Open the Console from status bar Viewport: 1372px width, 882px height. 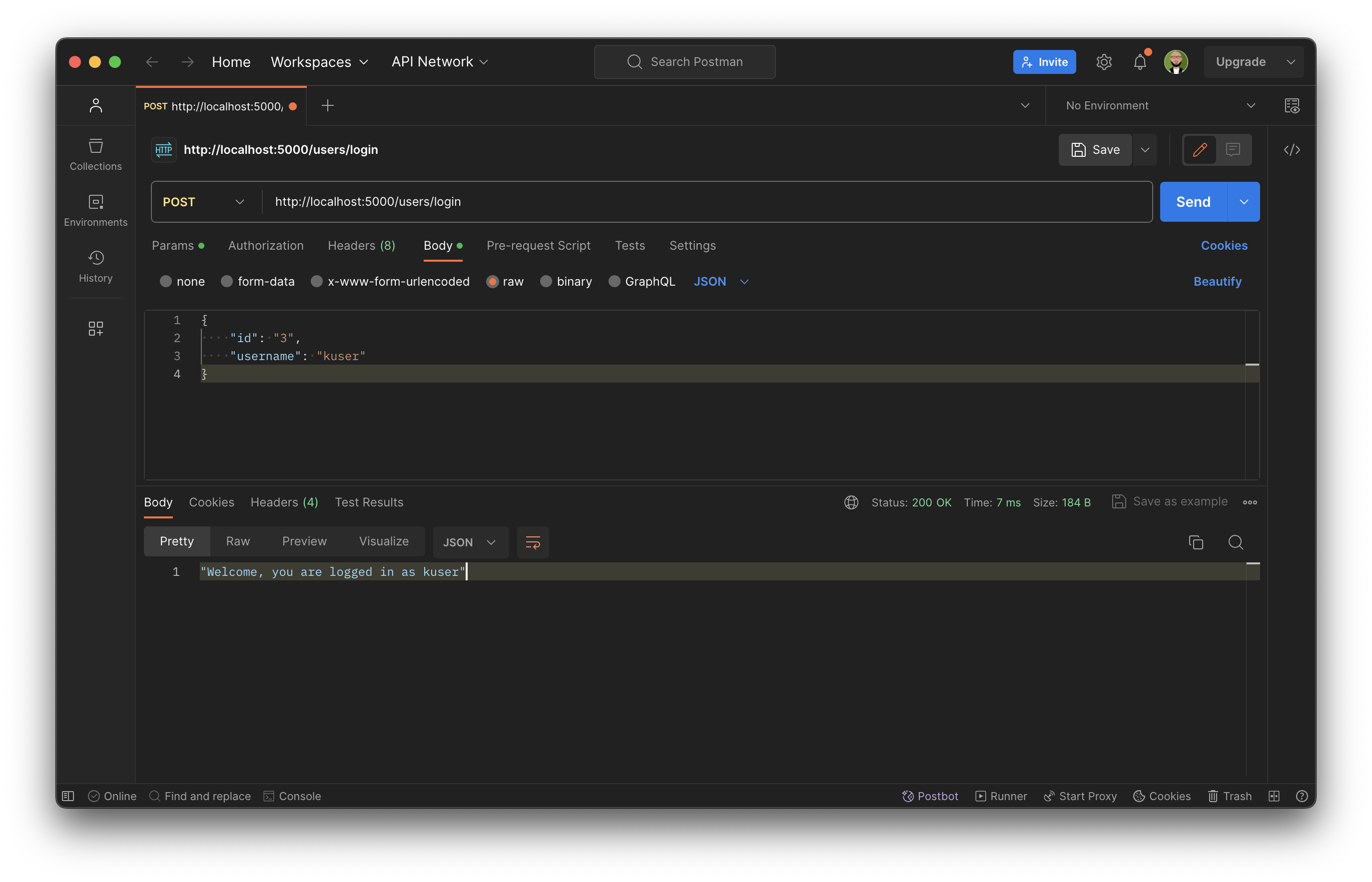tap(293, 796)
